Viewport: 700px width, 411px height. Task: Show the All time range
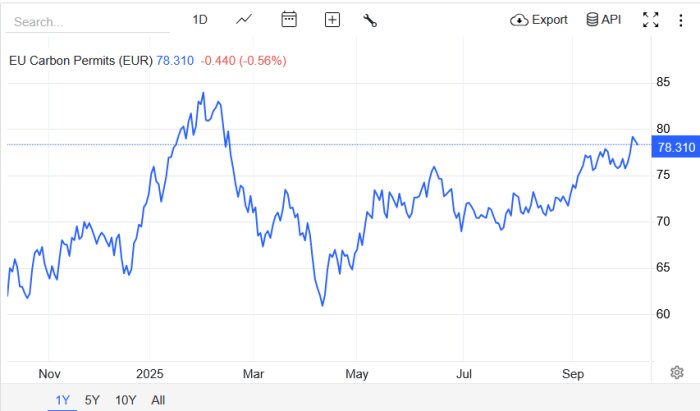pyautogui.click(x=158, y=400)
